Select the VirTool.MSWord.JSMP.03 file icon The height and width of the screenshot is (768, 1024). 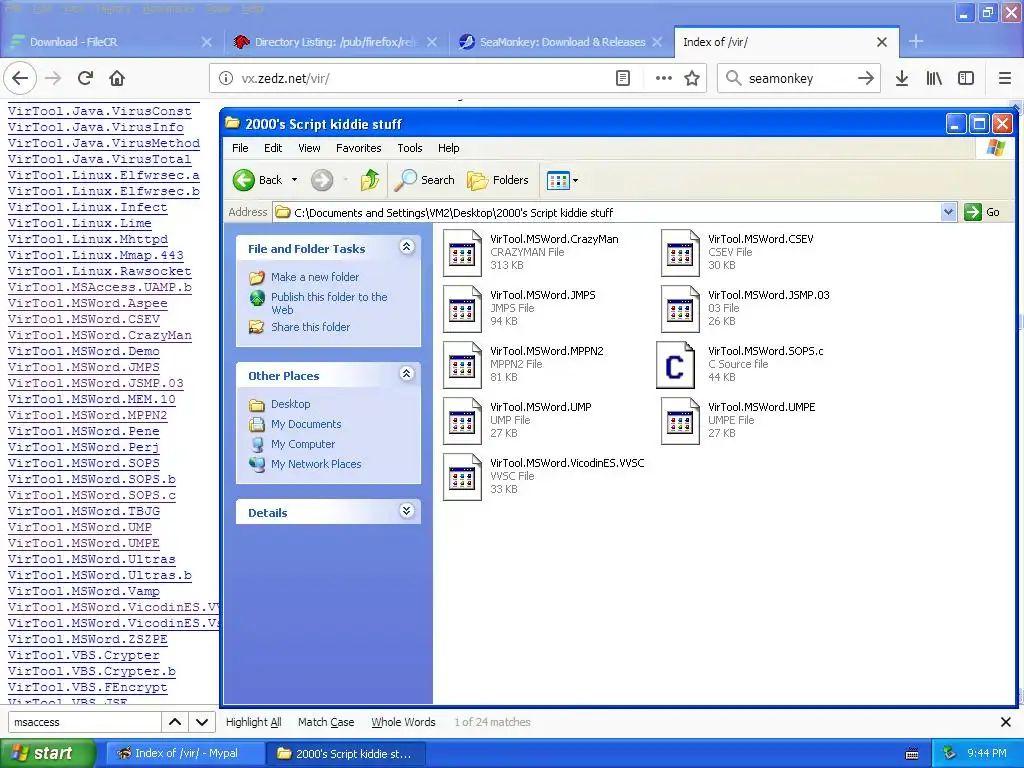pyautogui.click(x=680, y=309)
